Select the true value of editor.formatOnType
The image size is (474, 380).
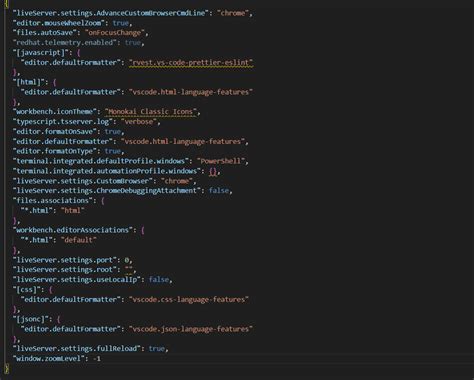coord(113,151)
